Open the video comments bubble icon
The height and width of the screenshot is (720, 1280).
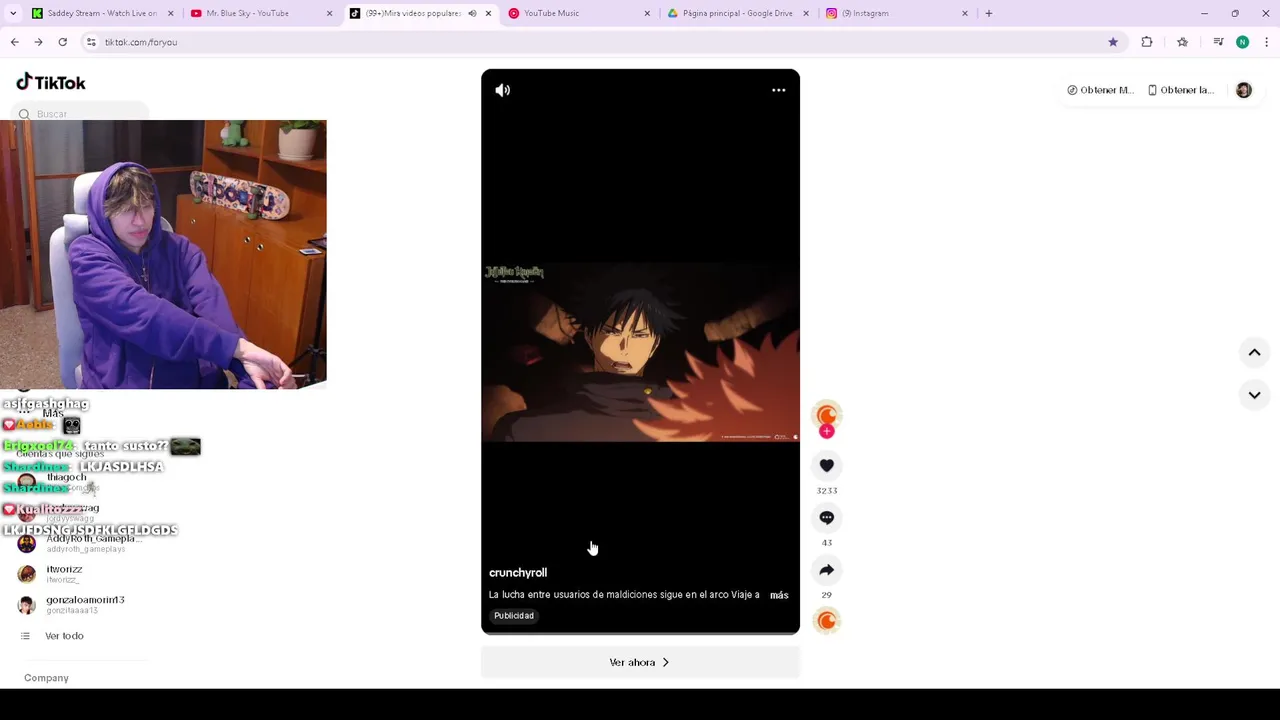[x=827, y=517]
